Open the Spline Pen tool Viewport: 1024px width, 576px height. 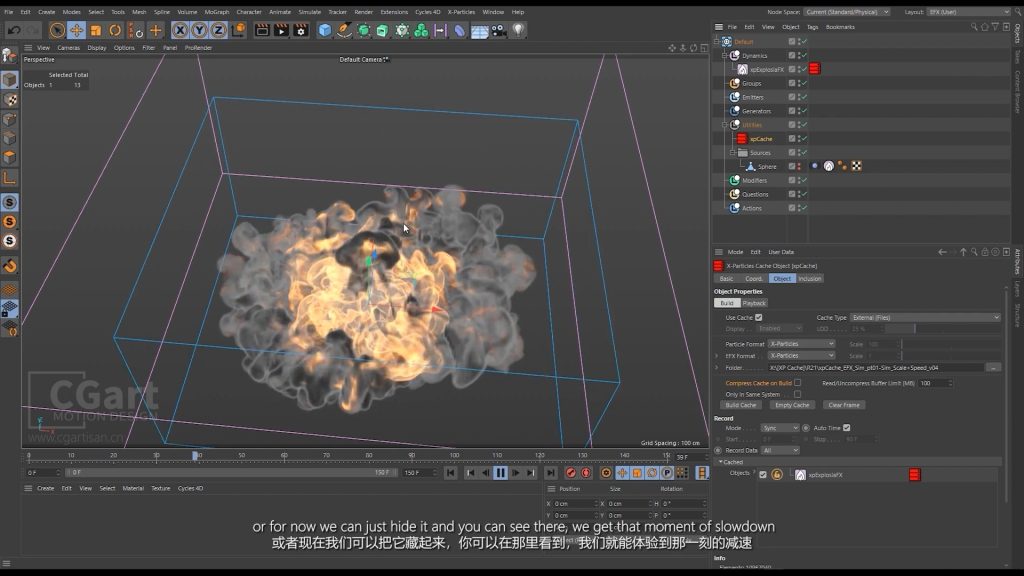coord(344,30)
